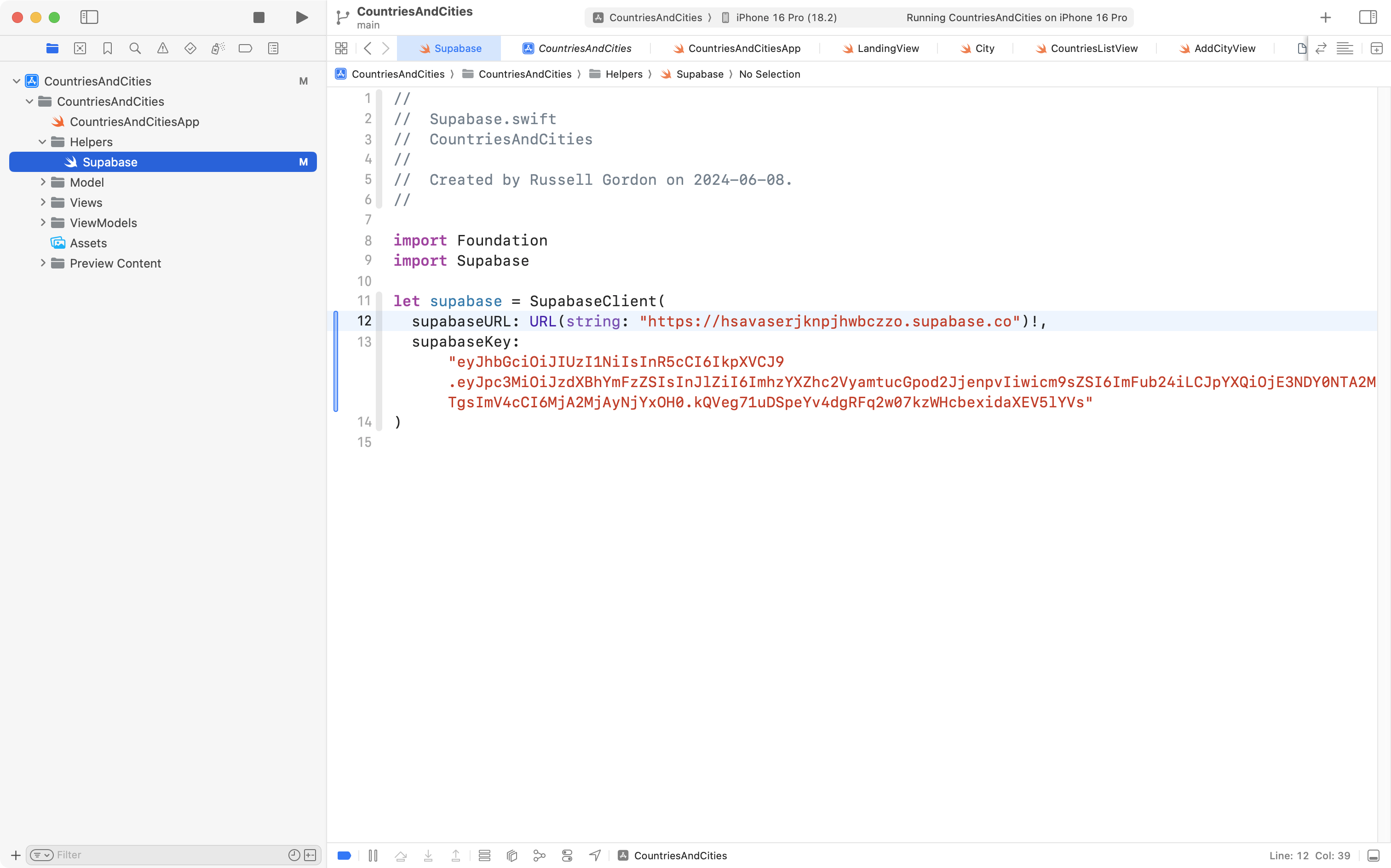Toggle breakpoints activation in debug bar
Image resolution: width=1391 pixels, height=868 pixels.
(345, 856)
